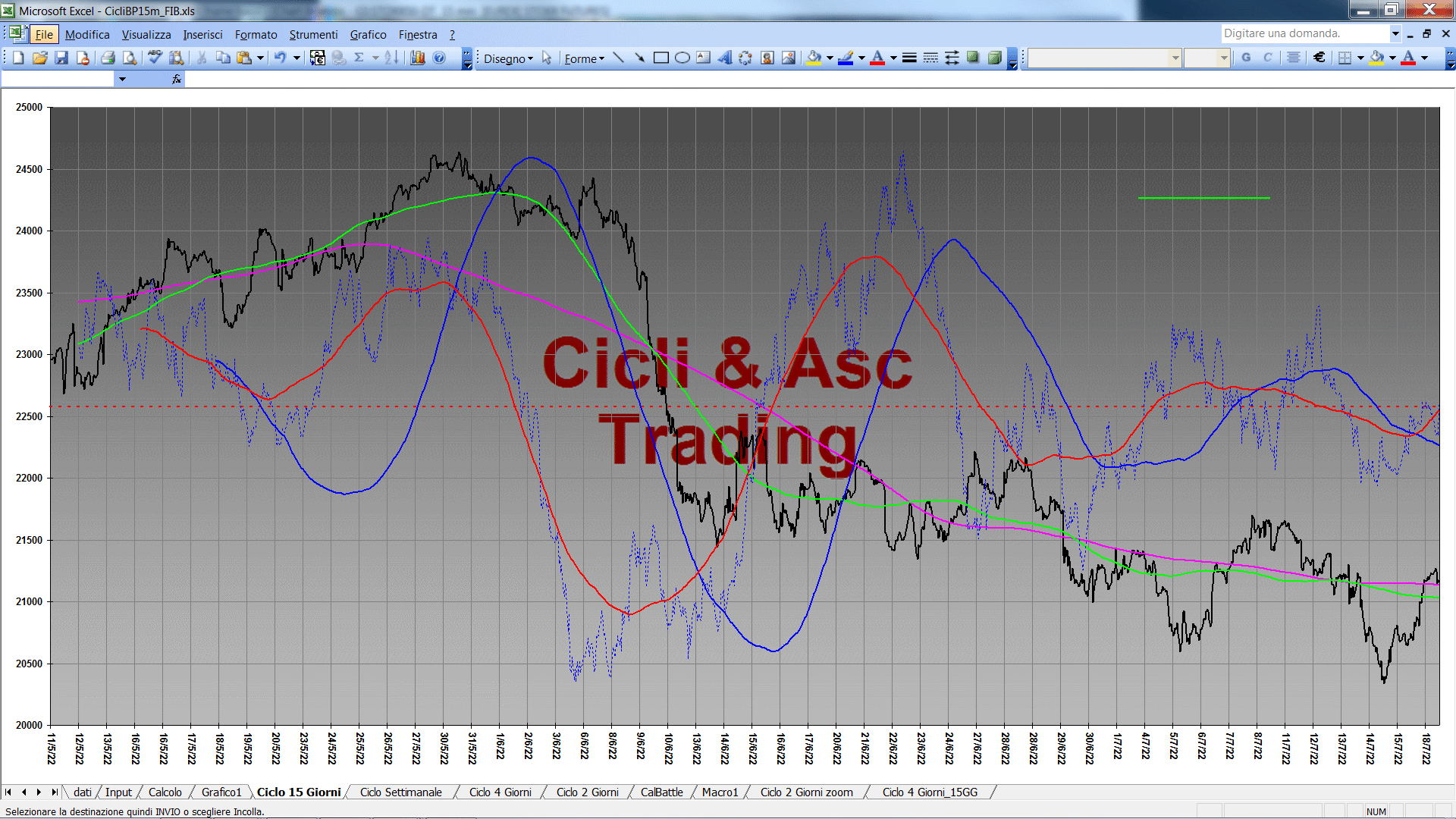The width and height of the screenshot is (1456, 819).
Task: Jump to last sheet tab navigation button
Action: 54,792
